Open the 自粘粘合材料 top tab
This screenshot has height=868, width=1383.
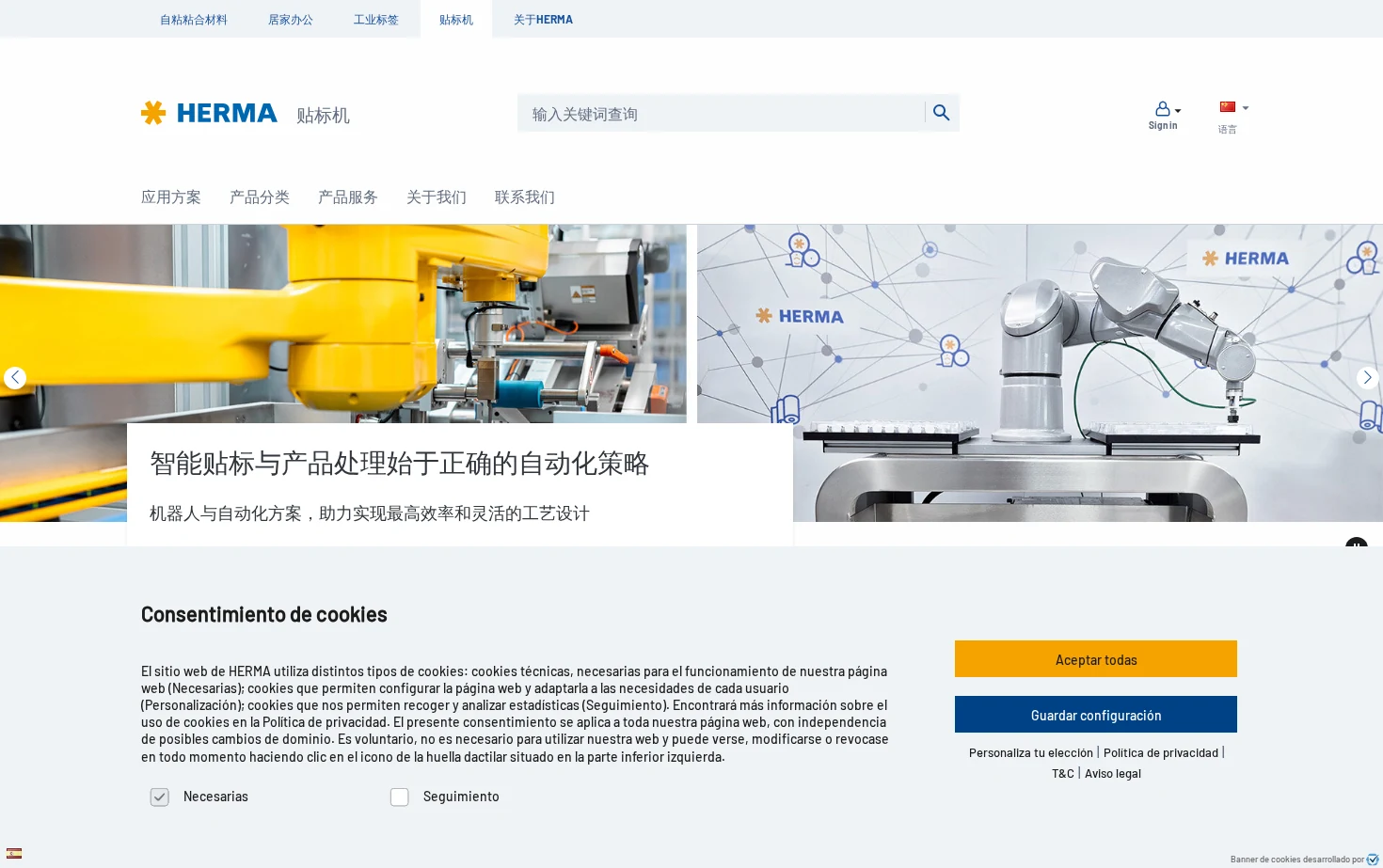click(x=194, y=20)
